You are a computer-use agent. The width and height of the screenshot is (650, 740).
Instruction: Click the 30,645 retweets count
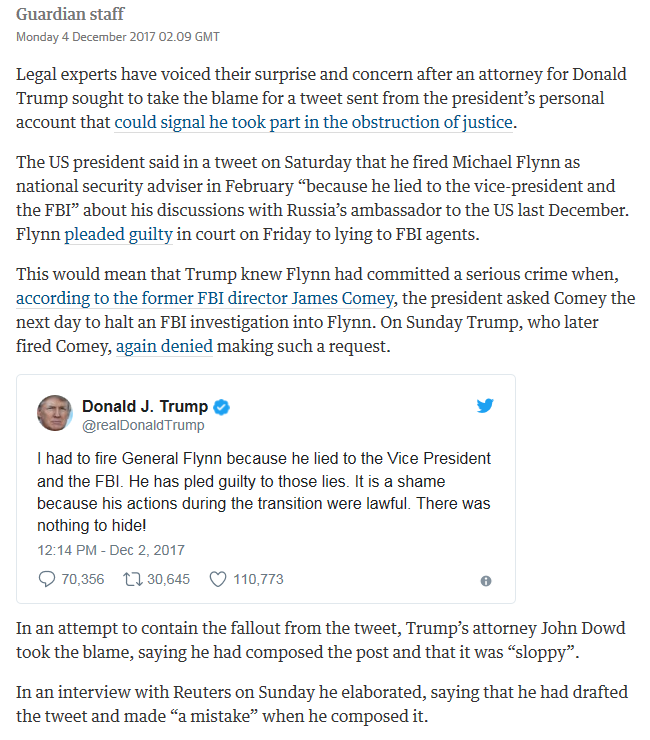(169, 579)
